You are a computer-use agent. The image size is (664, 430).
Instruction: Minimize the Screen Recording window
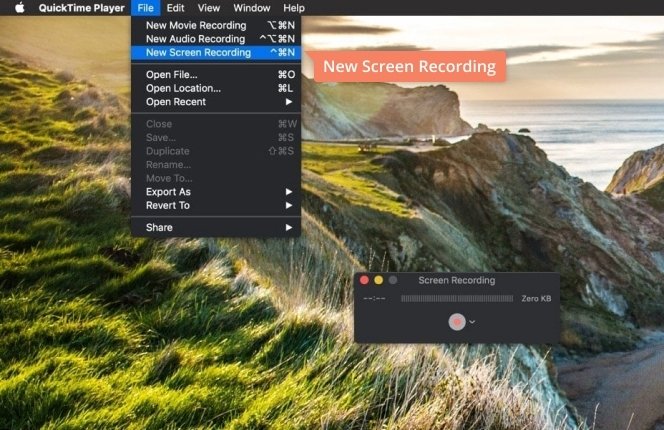click(x=379, y=280)
